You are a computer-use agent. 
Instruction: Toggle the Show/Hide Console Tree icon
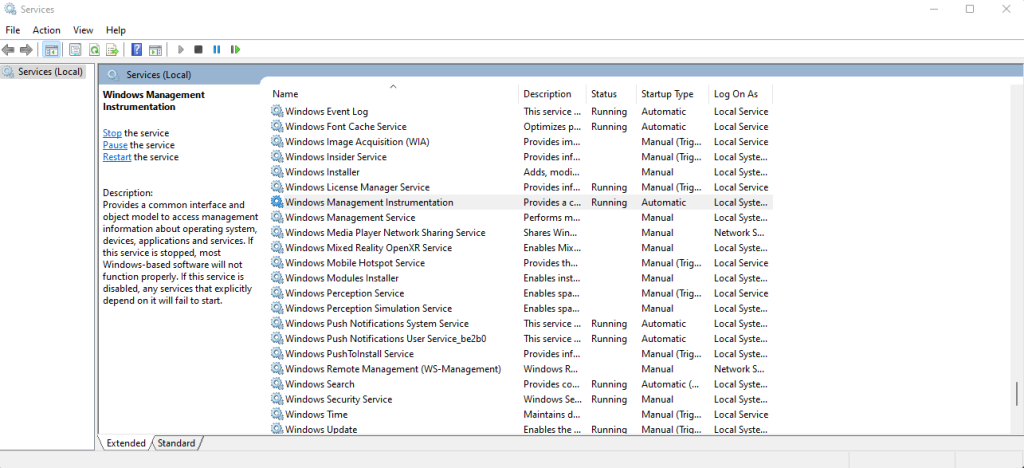tap(51, 50)
